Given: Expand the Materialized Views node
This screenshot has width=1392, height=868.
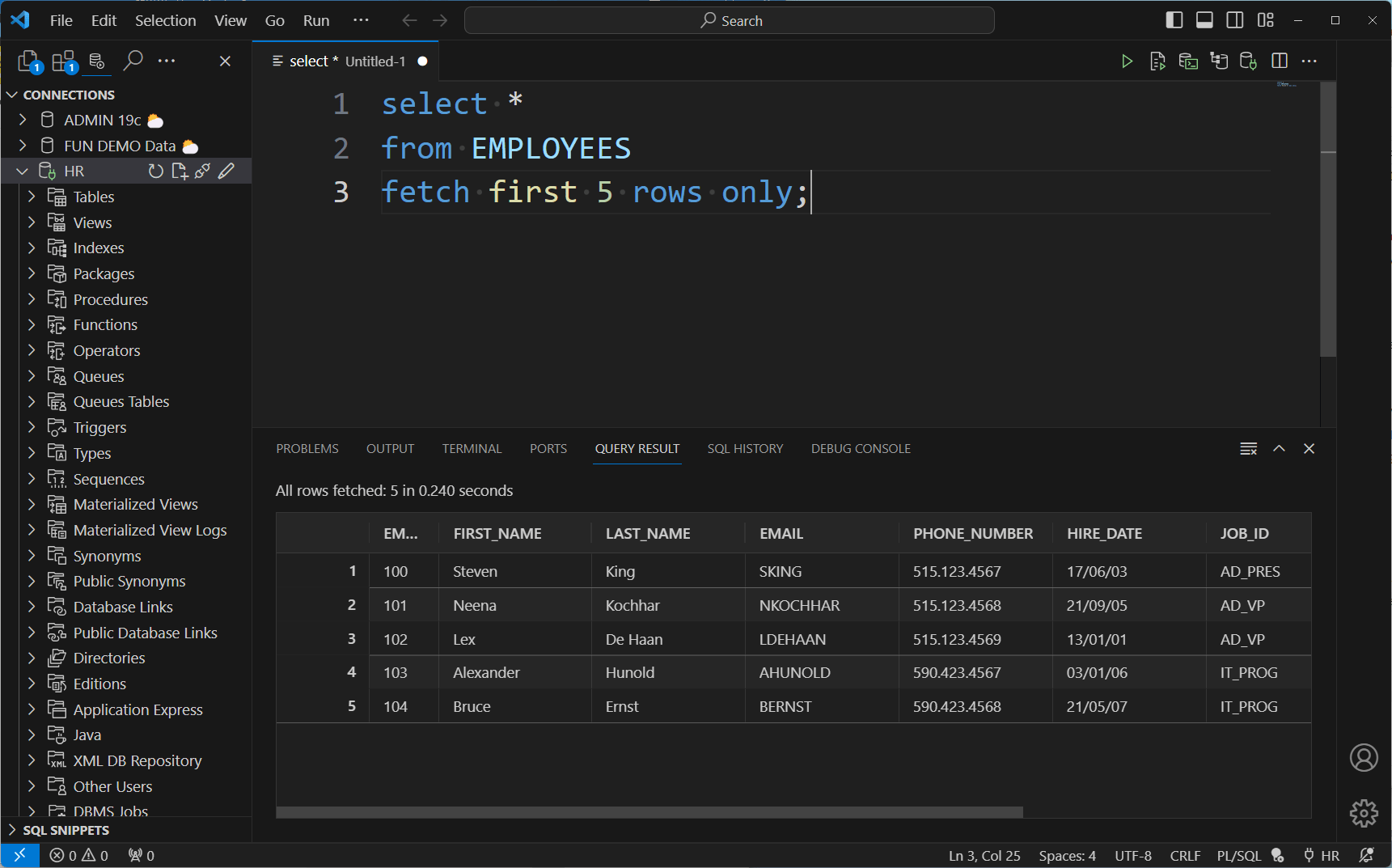Looking at the screenshot, I should [32, 504].
